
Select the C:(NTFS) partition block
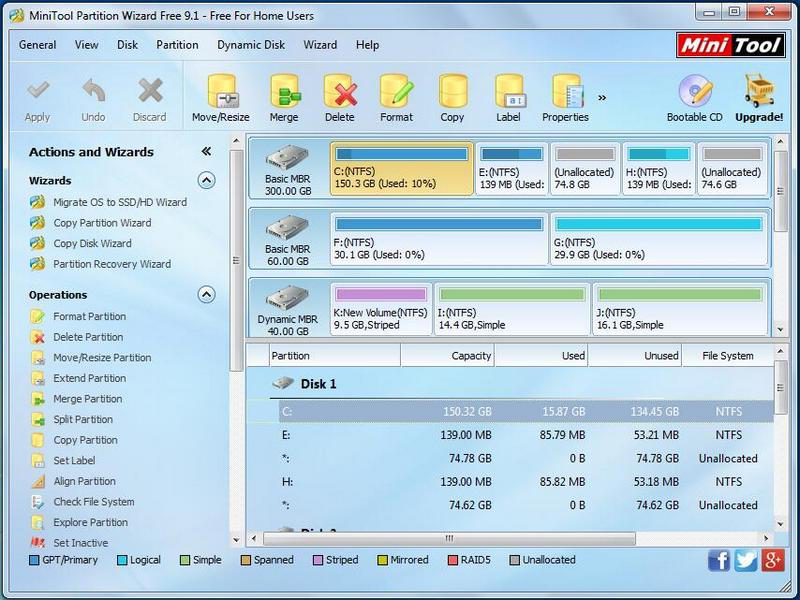402,168
